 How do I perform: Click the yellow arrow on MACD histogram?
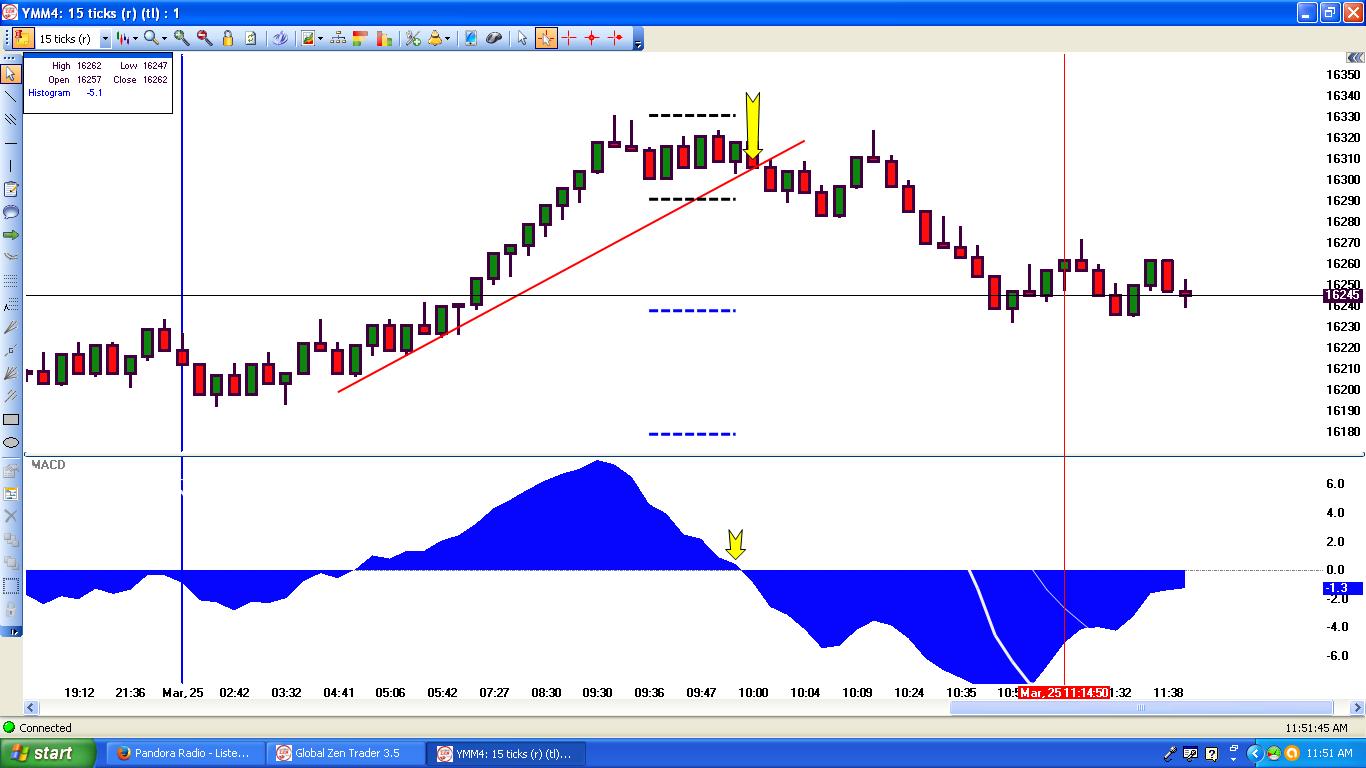point(736,545)
